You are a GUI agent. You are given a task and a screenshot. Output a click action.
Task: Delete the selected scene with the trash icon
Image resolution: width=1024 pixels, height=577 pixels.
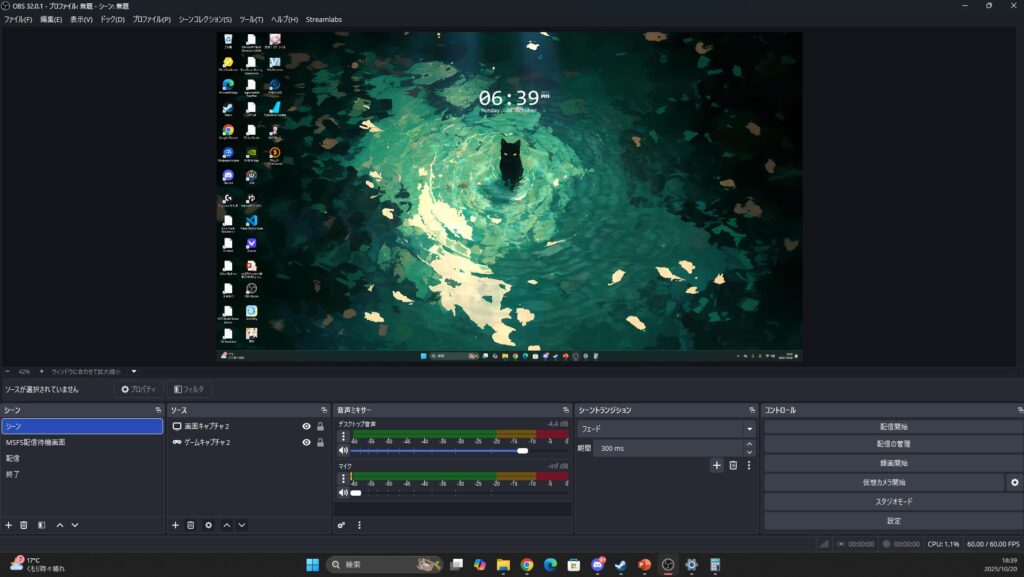pyautogui.click(x=24, y=525)
